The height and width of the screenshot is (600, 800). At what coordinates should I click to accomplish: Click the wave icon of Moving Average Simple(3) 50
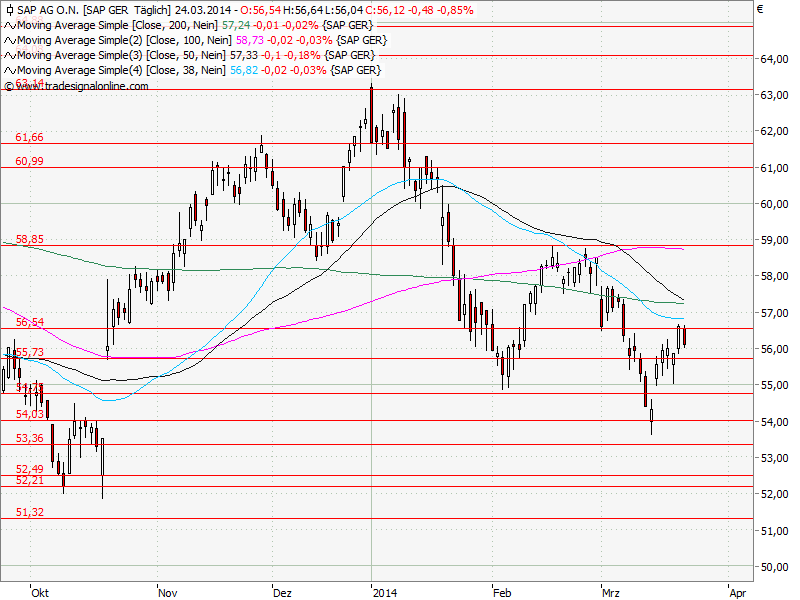[9, 55]
